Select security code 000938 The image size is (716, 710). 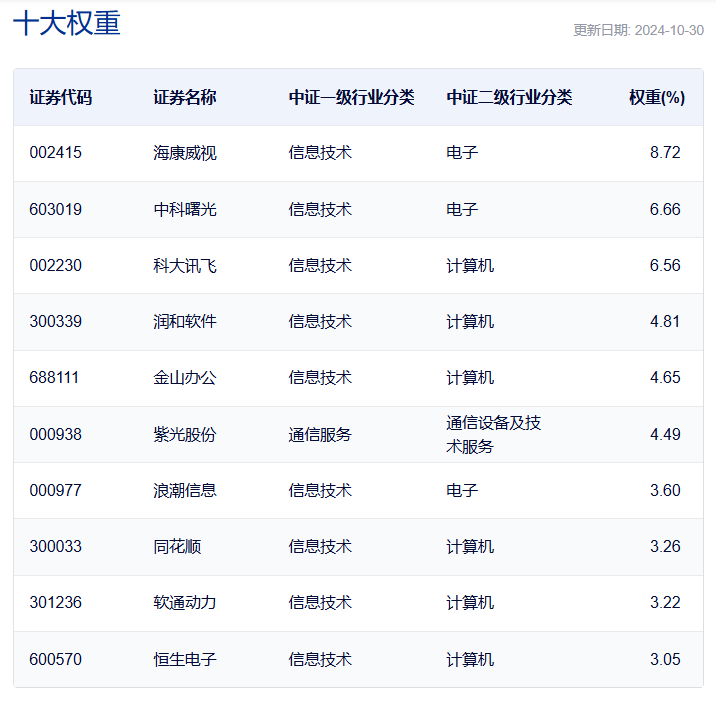pyautogui.click(x=56, y=434)
